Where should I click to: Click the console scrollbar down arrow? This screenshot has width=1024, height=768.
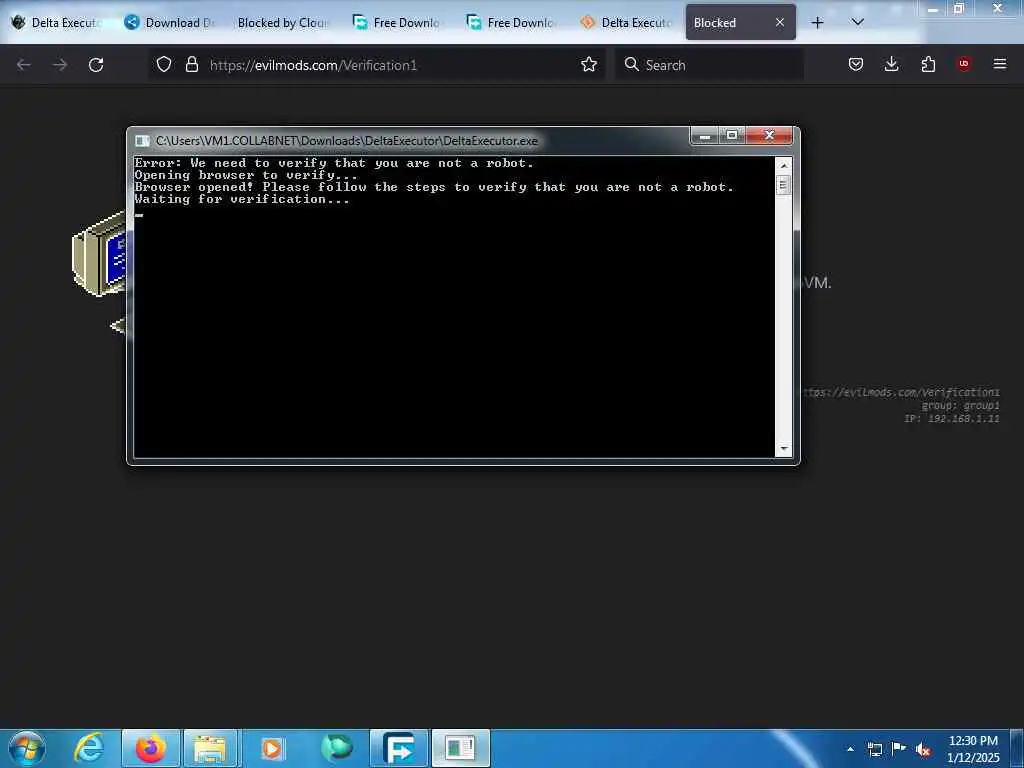click(784, 449)
